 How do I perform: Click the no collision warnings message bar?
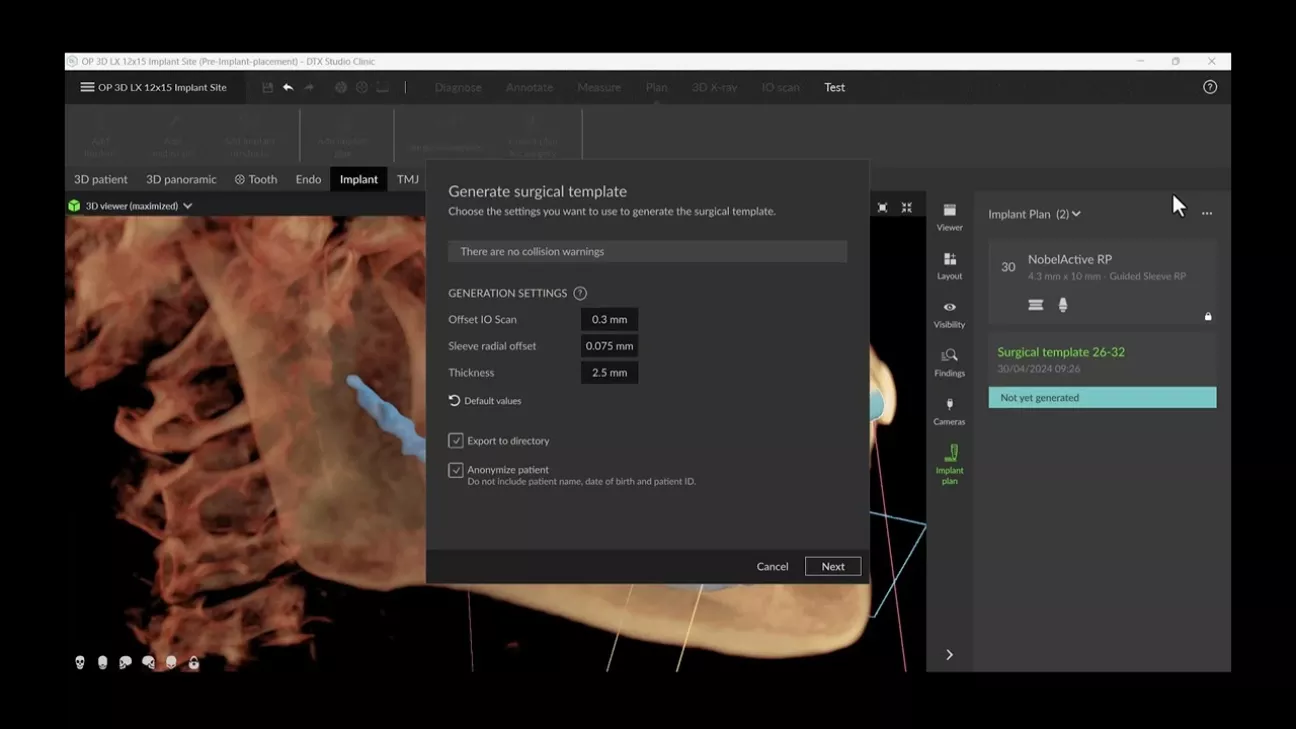coord(647,251)
